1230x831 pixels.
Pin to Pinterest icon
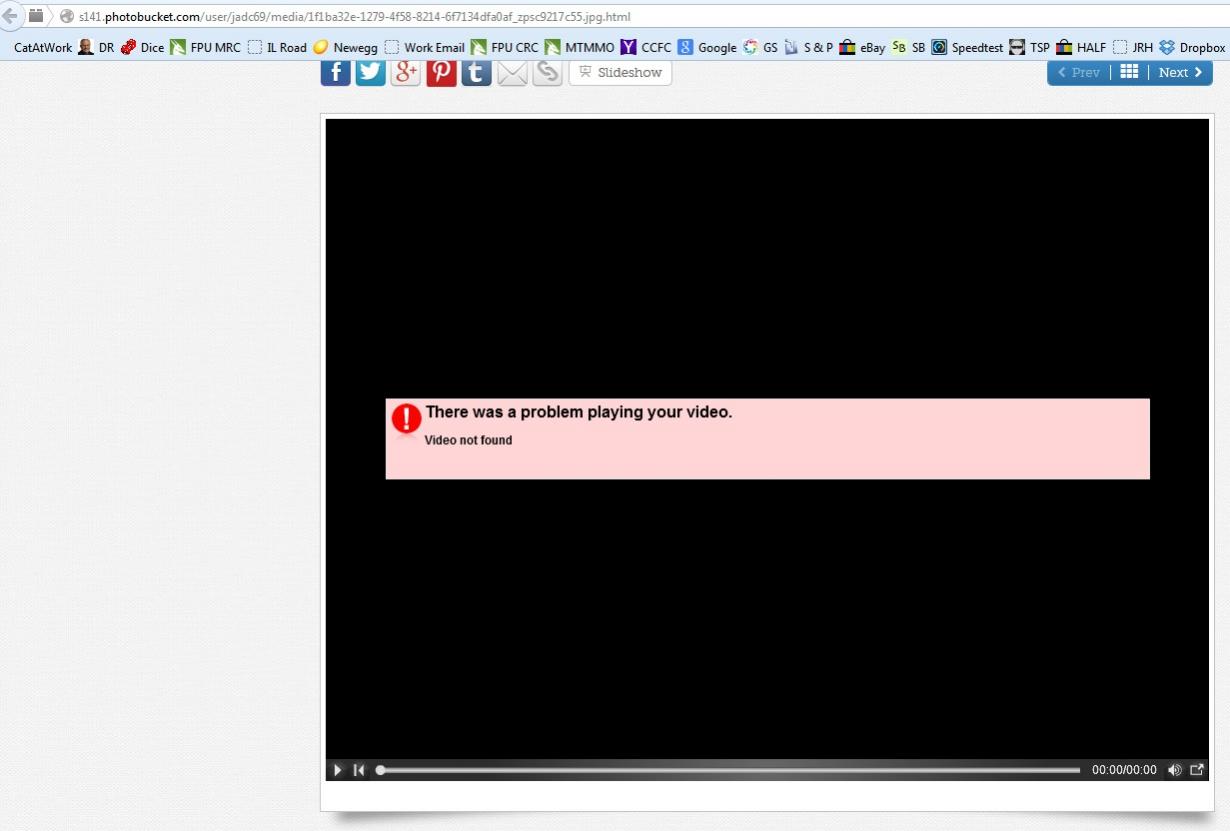click(441, 72)
